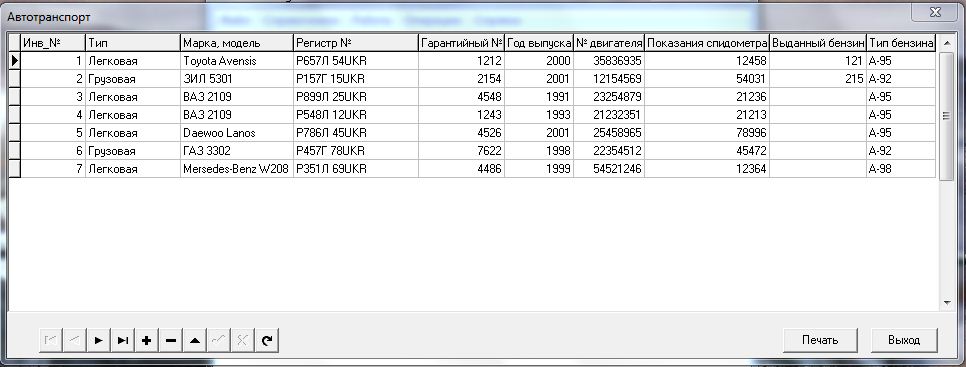Click the Легковая cell in row 7
The height and width of the screenshot is (367, 966).
(132, 169)
